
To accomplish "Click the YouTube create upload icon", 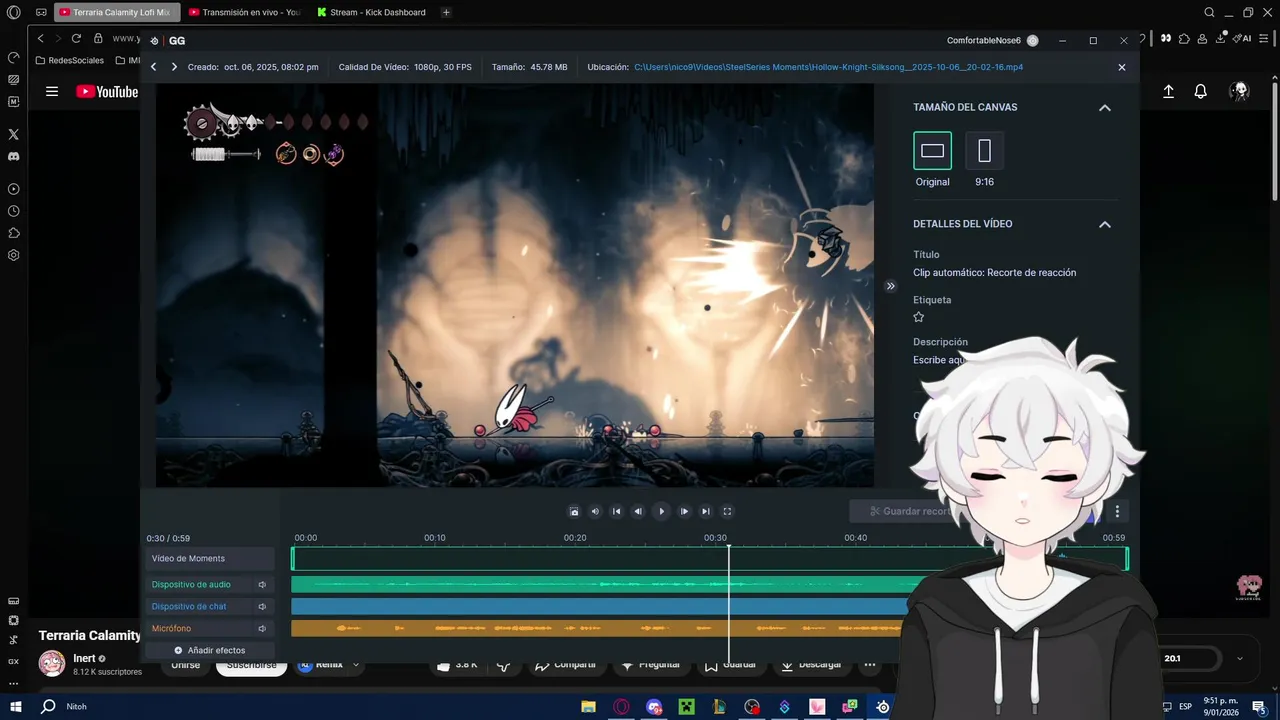I will coord(1168,91).
